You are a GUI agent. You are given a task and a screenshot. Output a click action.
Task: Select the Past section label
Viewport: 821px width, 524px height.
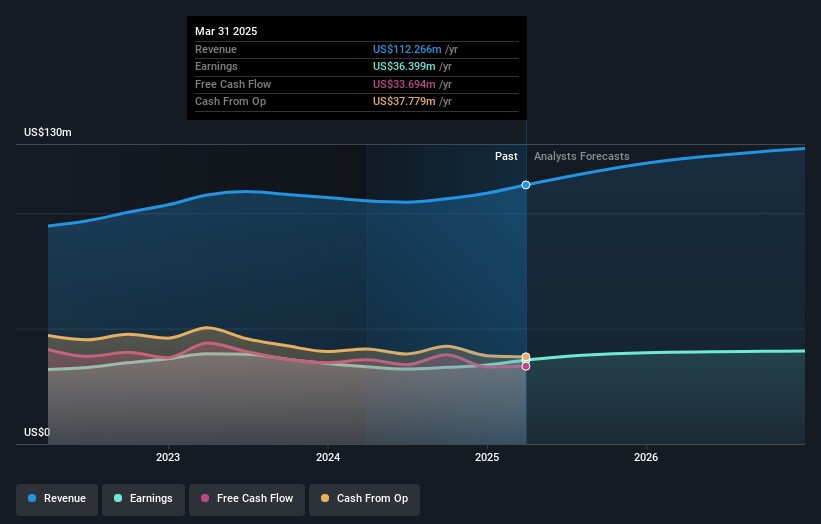pos(506,156)
